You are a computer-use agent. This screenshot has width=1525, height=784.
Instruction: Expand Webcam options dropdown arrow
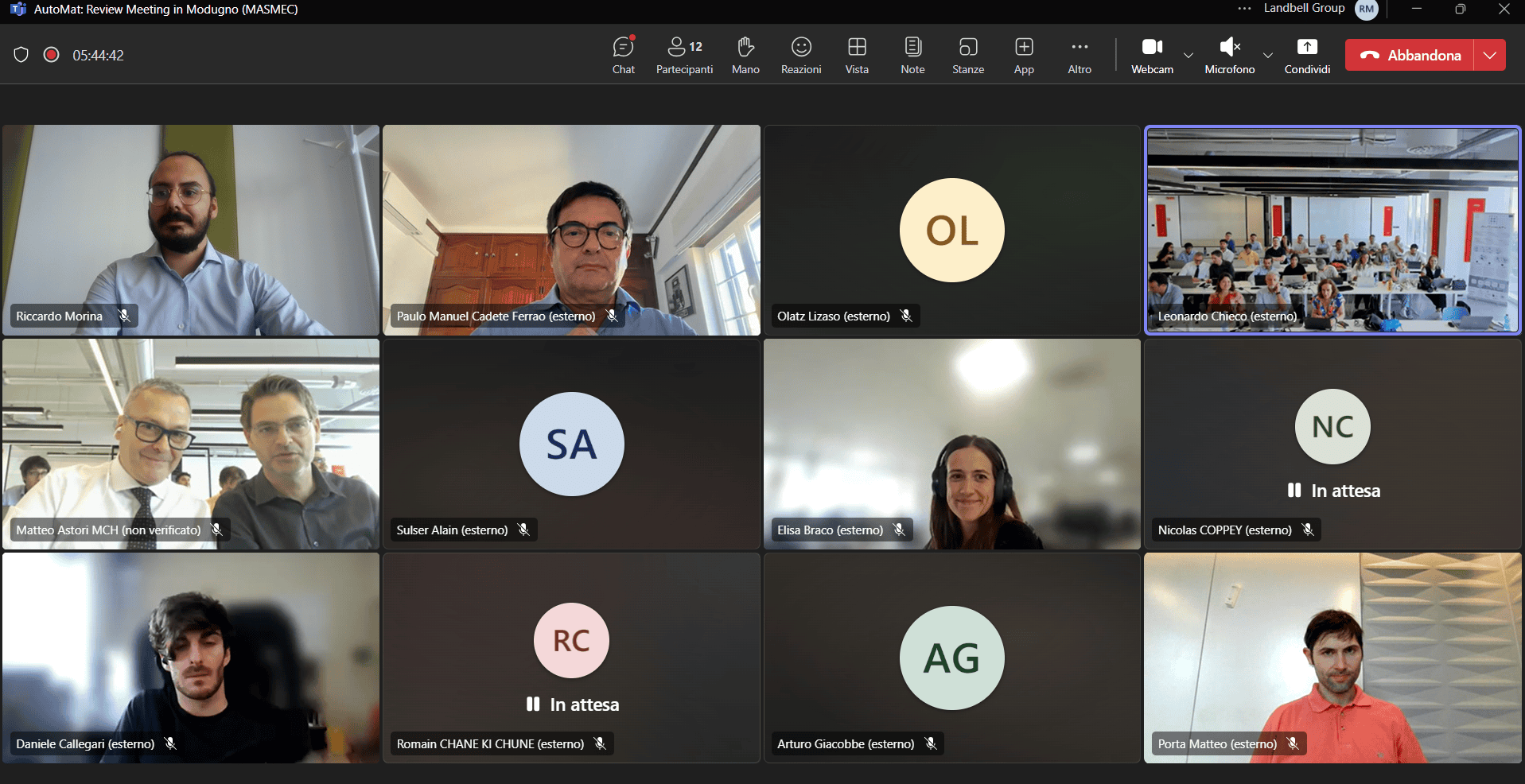click(x=1188, y=55)
